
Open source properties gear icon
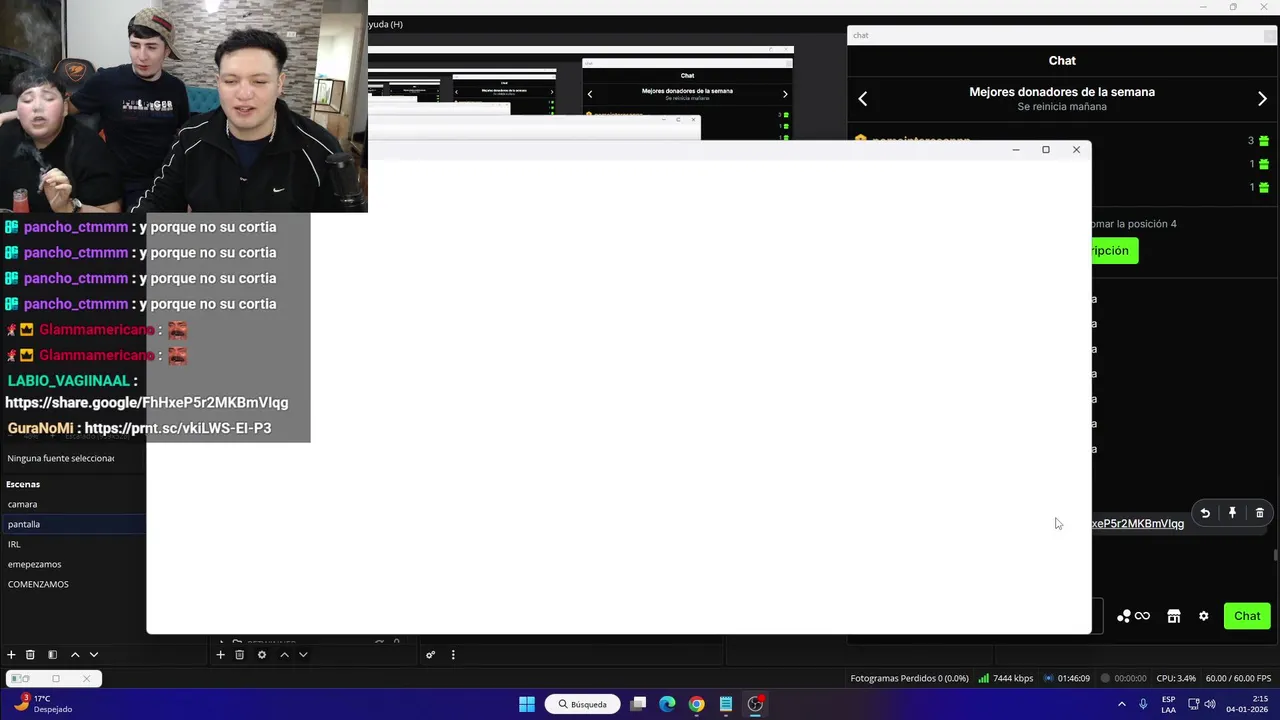click(262, 655)
